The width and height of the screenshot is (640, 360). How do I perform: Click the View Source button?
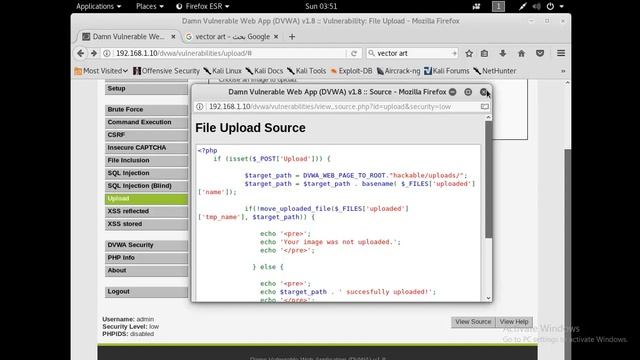click(x=473, y=322)
